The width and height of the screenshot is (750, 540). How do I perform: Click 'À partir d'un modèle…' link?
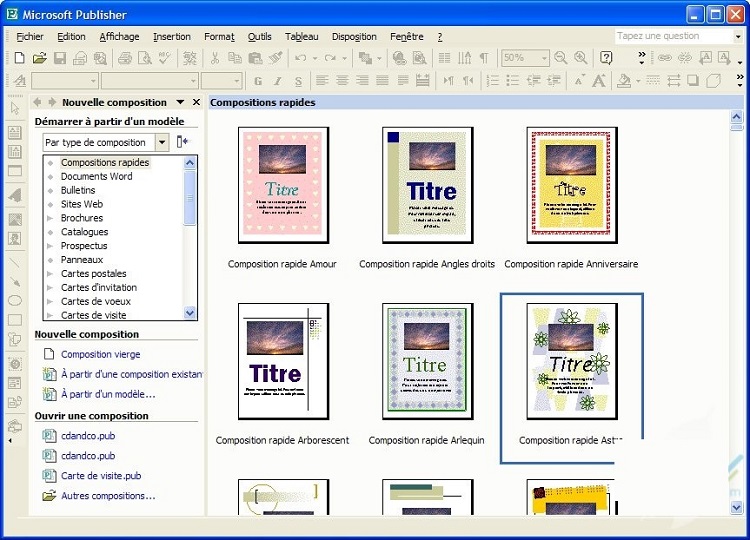(108, 395)
